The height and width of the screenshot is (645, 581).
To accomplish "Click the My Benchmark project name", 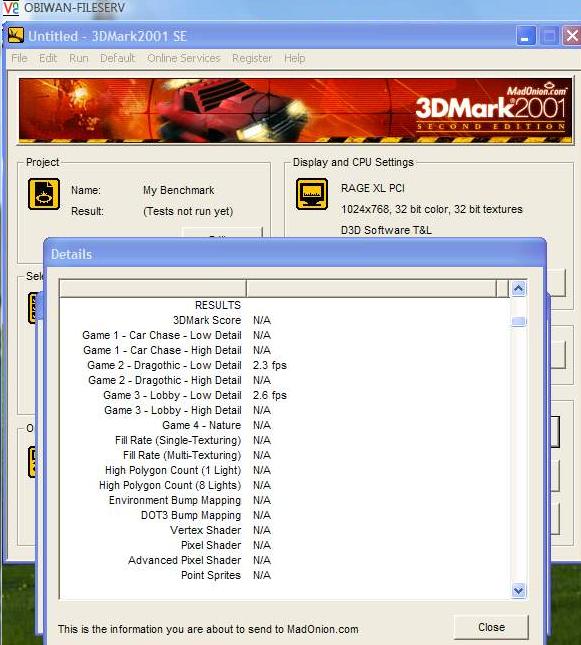I will 179,190.
